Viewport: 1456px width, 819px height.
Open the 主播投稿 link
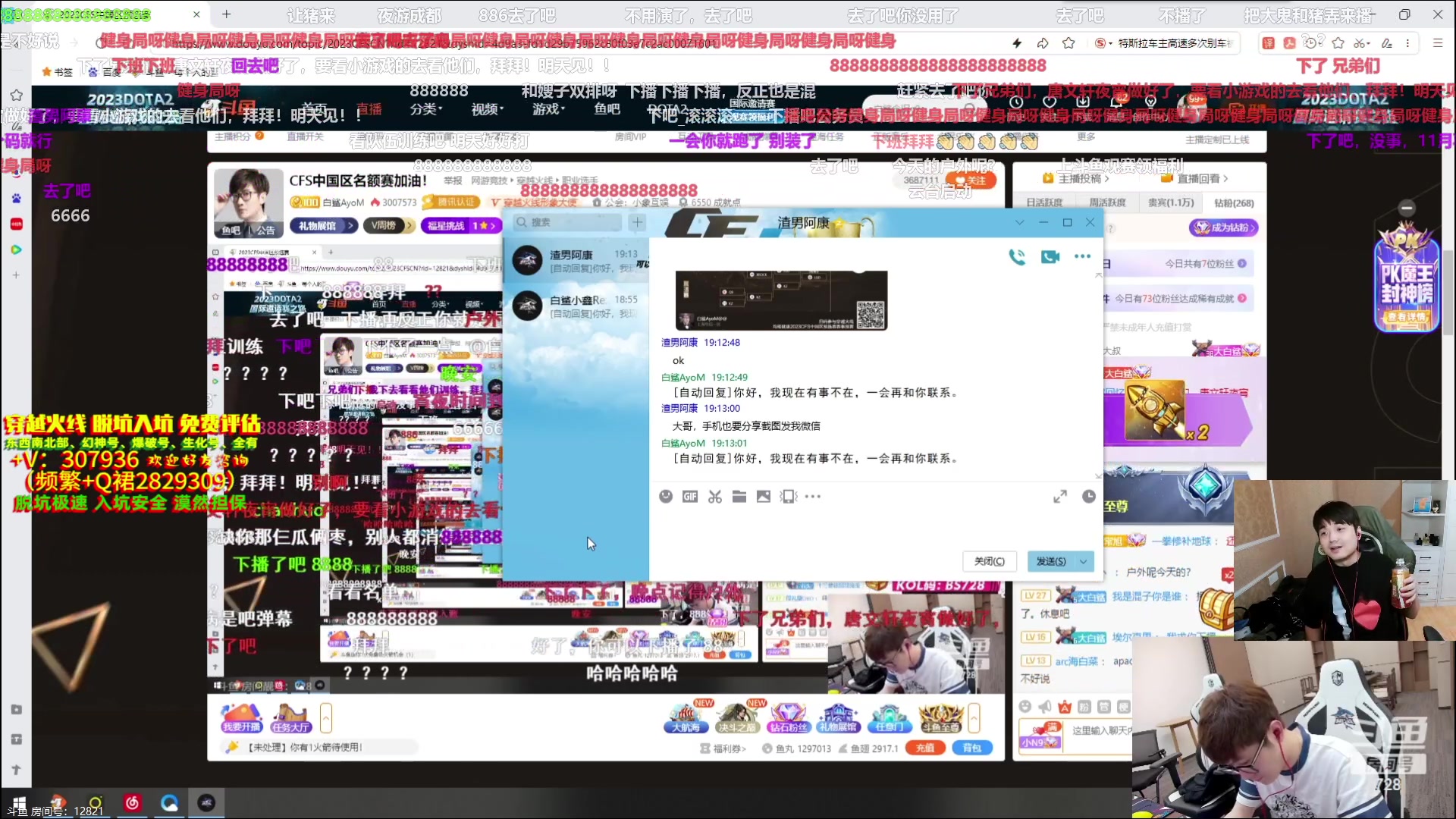[x=1076, y=179]
